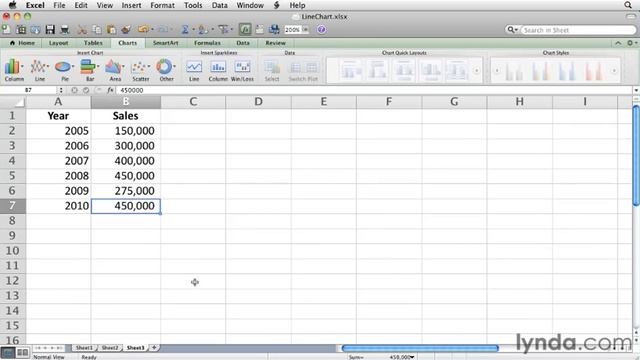Switch to Page Layout view icon
This screenshot has height=360, width=640.
coord(22,352)
